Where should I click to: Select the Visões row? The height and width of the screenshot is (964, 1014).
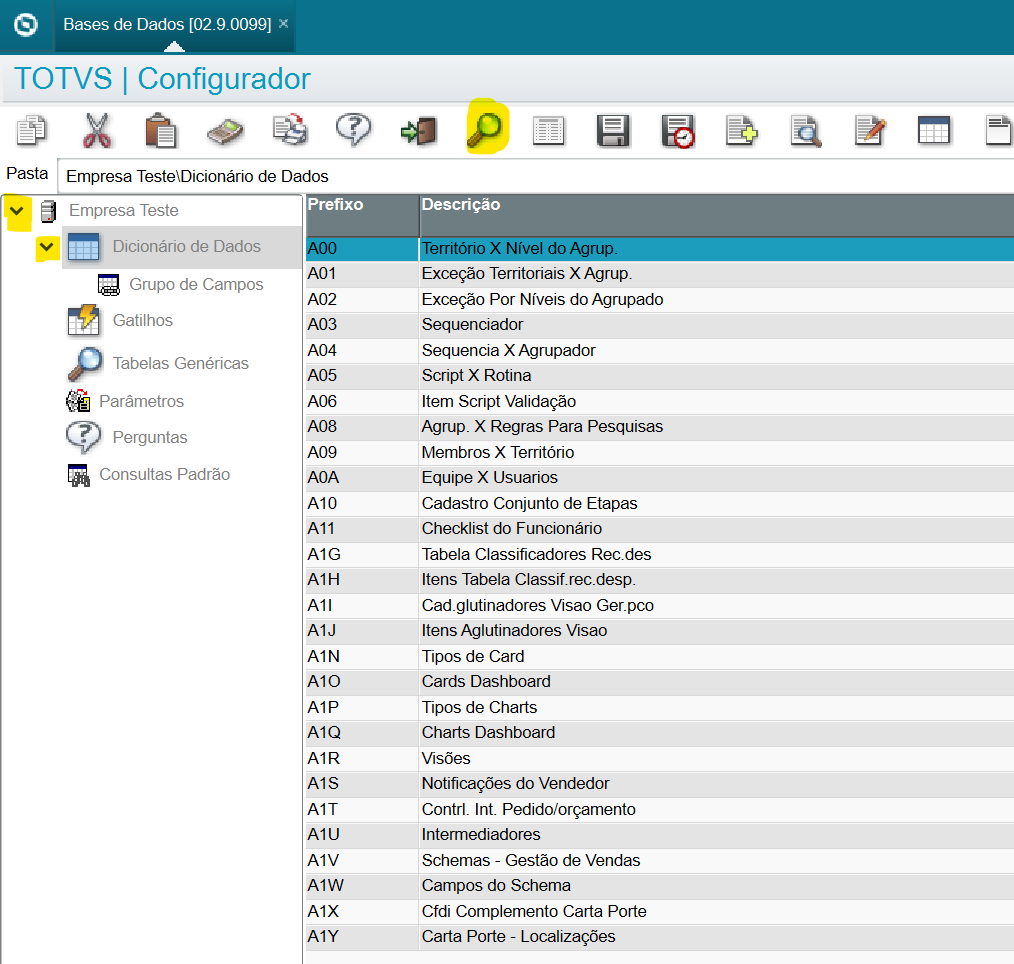click(660, 759)
